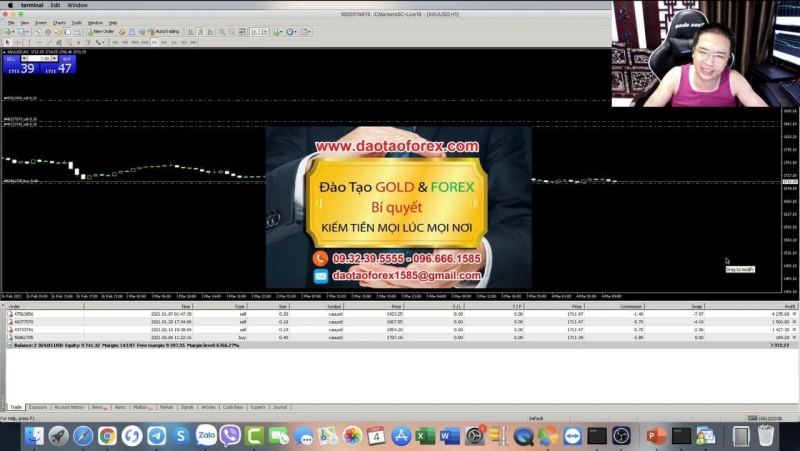The image size is (800, 451).
Task: Switch to the Journal tab
Action: [280, 407]
